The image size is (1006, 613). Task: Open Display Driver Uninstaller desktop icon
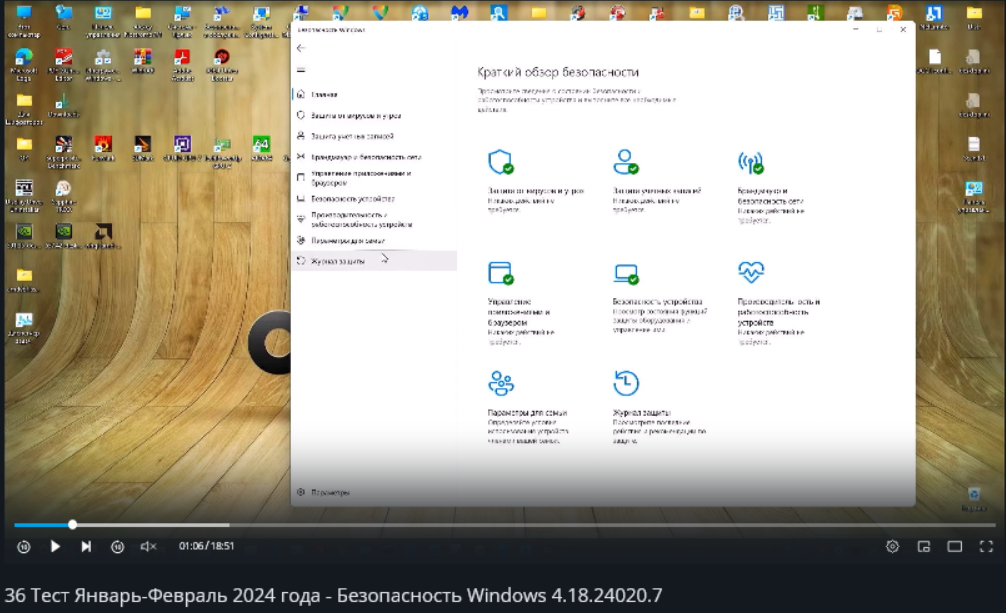pyautogui.click(x=24, y=196)
